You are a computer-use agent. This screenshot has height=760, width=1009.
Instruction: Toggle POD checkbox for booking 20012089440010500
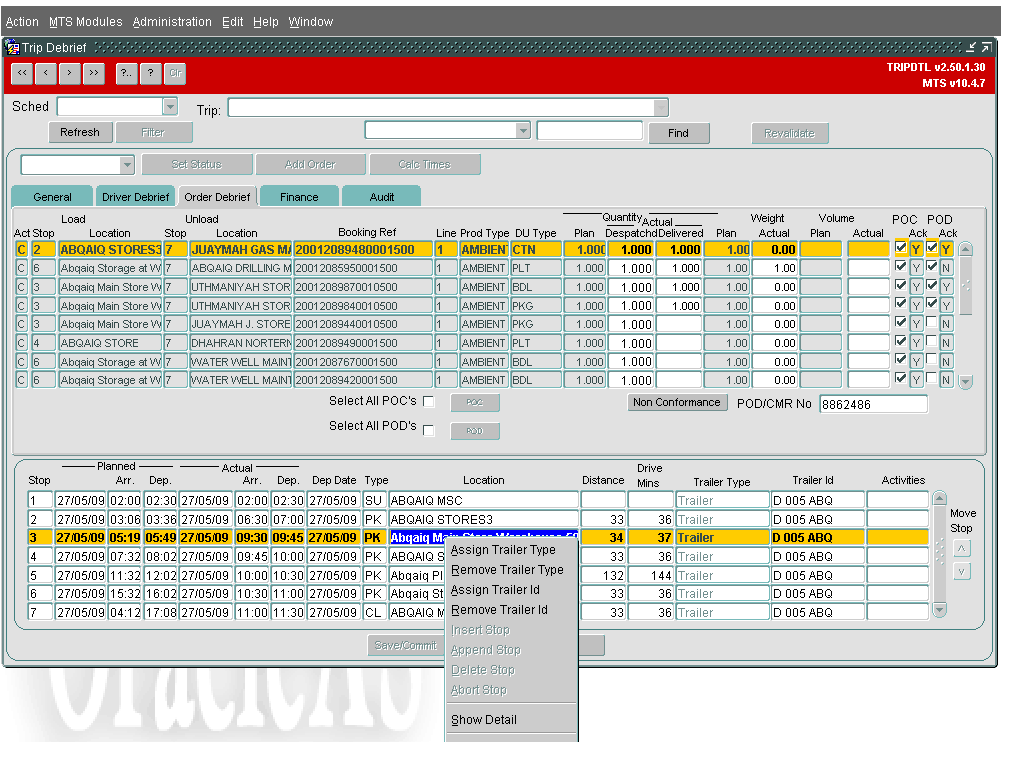point(932,322)
